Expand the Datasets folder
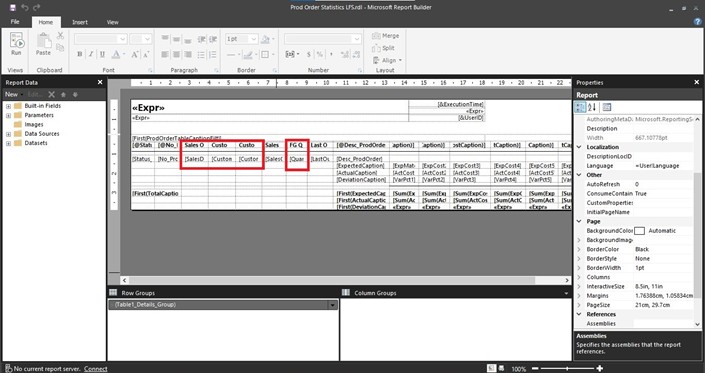The image size is (705, 373). point(9,143)
